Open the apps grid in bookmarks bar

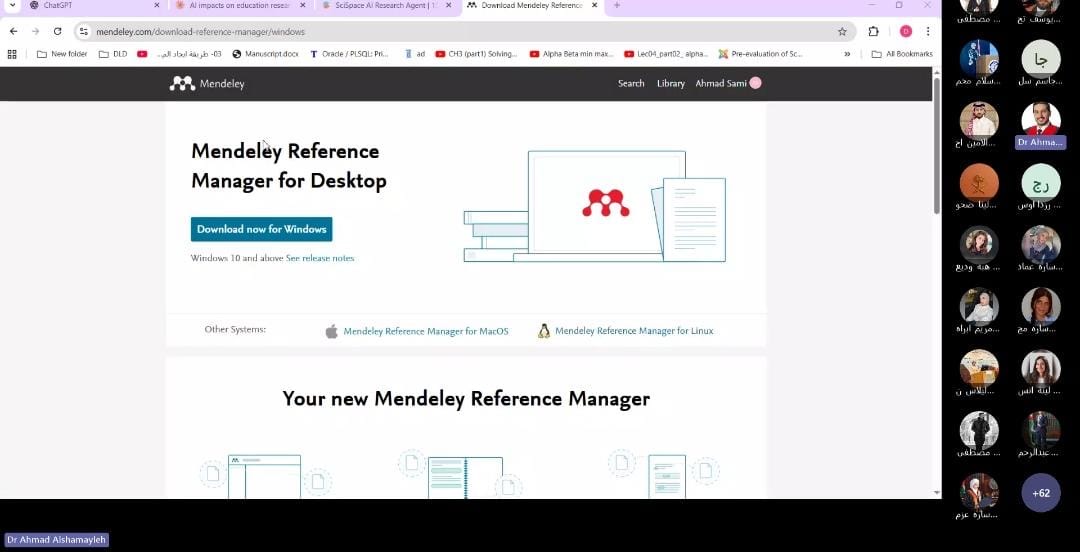click(x=12, y=54)
